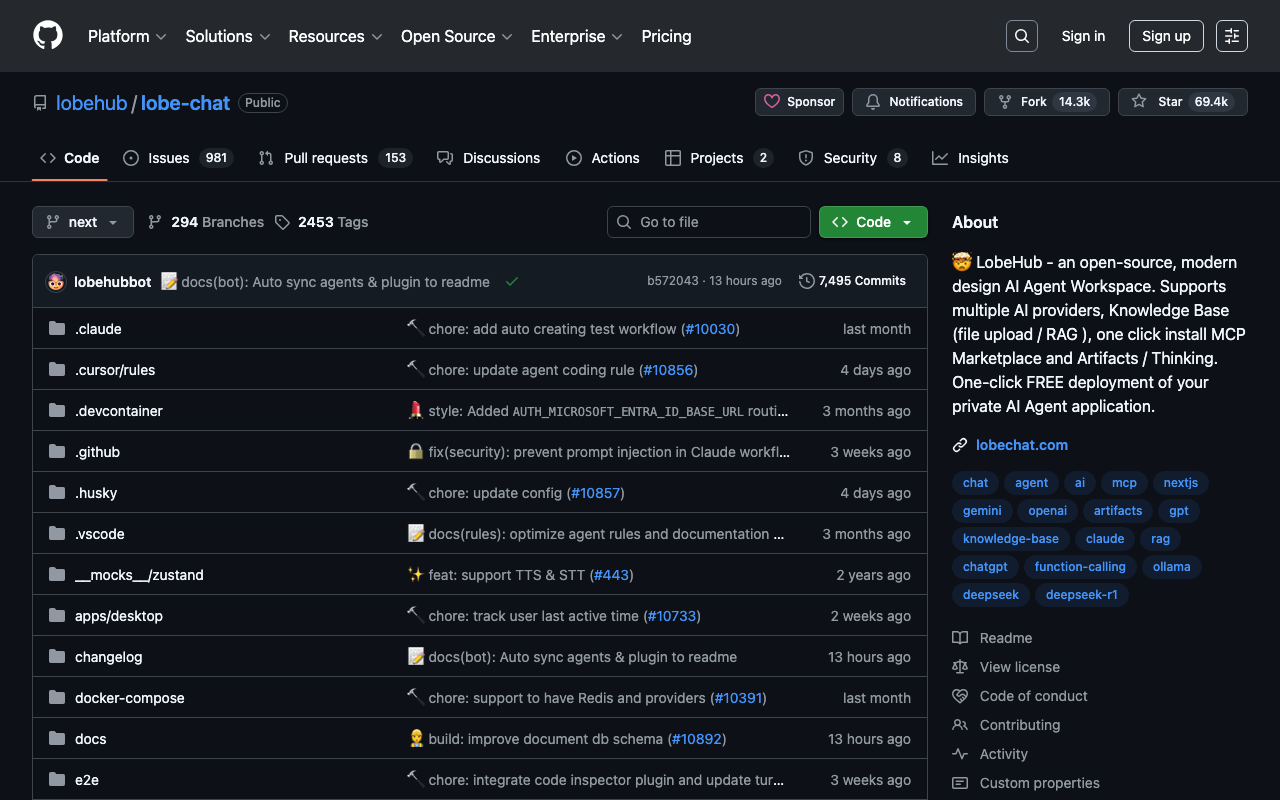Open the search magnifier icon in header
Image resolution: width=1280 pixels, height=800 pixels.
click(1021, 36)
